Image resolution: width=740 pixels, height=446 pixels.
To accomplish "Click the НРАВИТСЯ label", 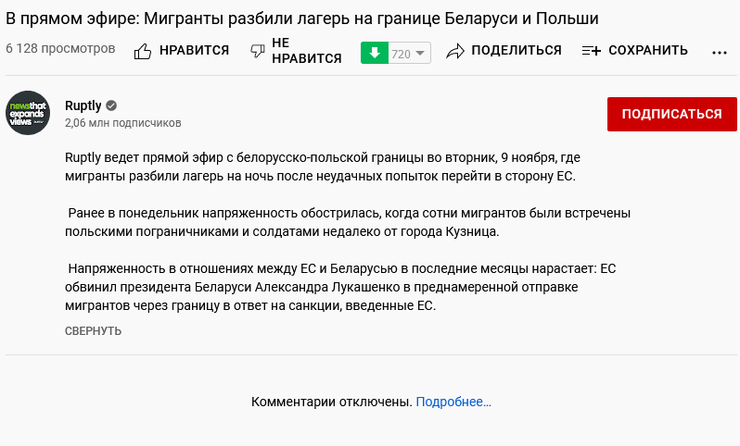I will pos(196,51).
